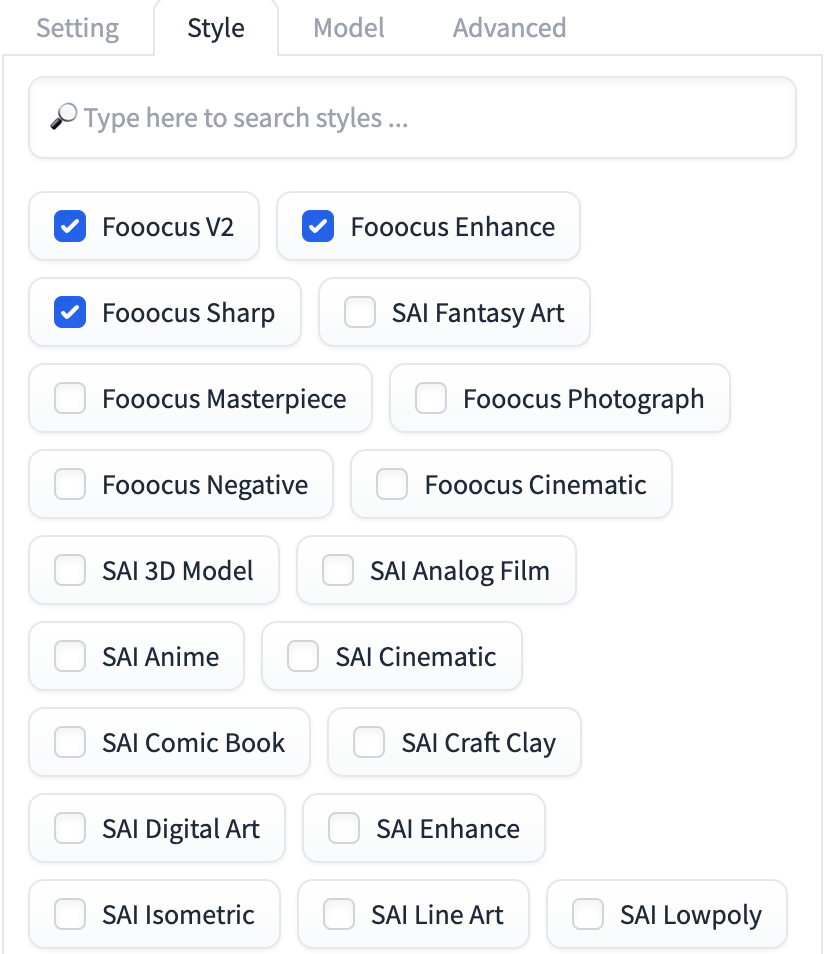Open the Model tab
The image size is (830, 954).
pyautogui.click(x=349, y=28)
